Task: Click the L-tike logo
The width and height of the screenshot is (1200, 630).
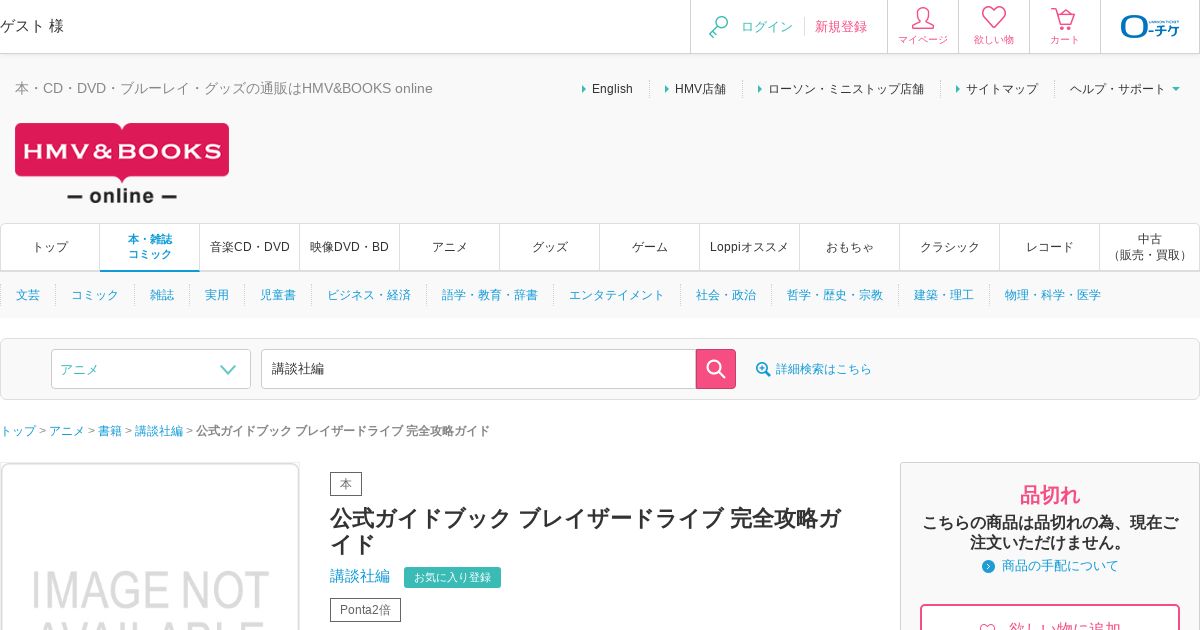Action: click(1150, 27)
